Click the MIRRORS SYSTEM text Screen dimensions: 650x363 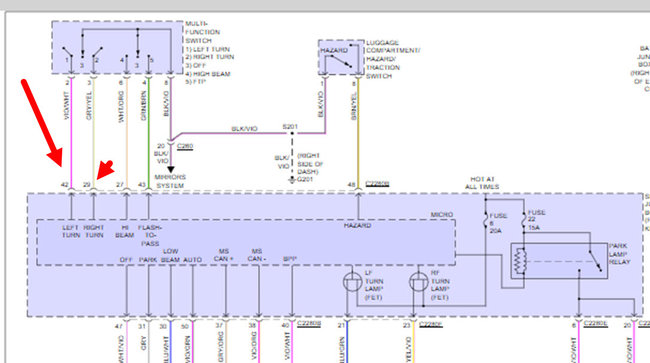tap(170, 181)
